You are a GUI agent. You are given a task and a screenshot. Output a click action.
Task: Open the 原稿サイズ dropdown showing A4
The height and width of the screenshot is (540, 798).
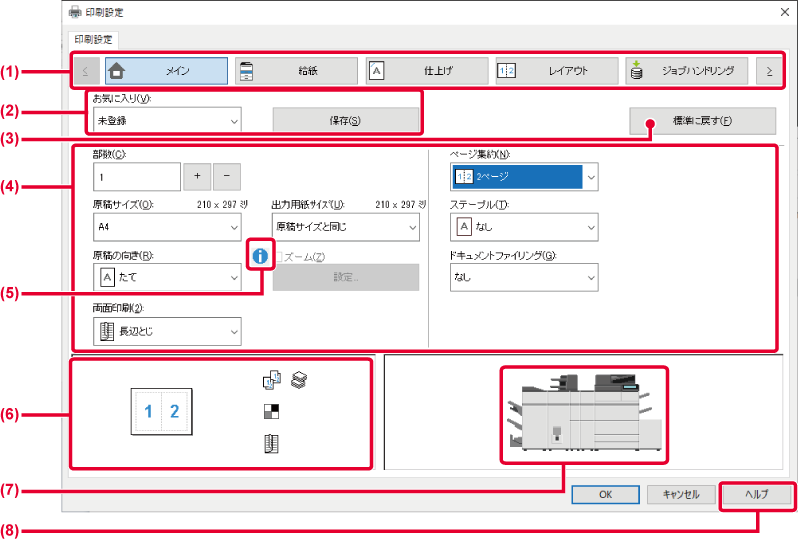coord(167,227)
